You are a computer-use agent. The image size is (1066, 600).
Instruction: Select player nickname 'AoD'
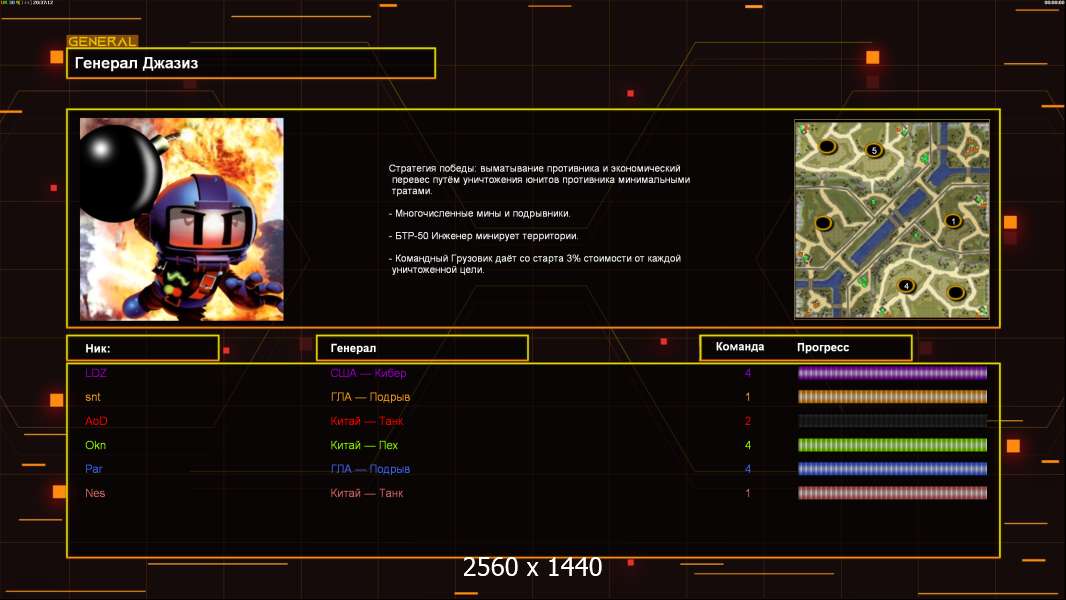[96, 421]
